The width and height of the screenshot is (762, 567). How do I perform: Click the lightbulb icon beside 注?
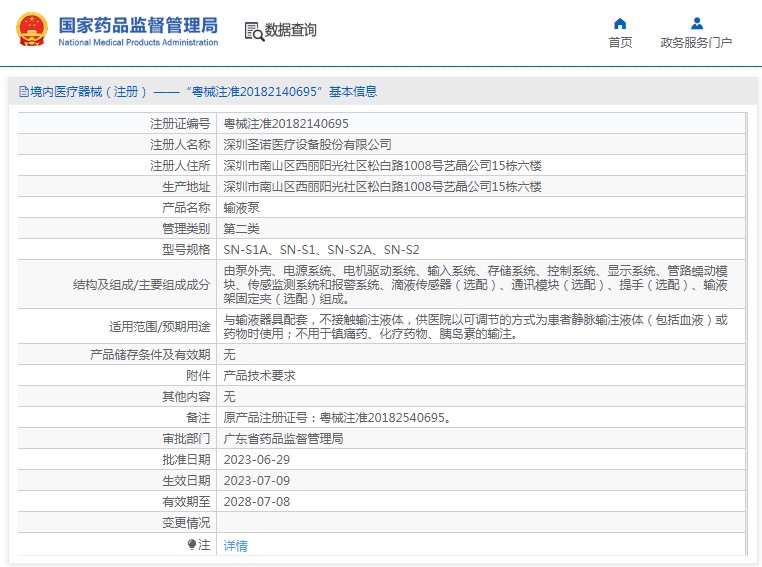click(192, 545)
